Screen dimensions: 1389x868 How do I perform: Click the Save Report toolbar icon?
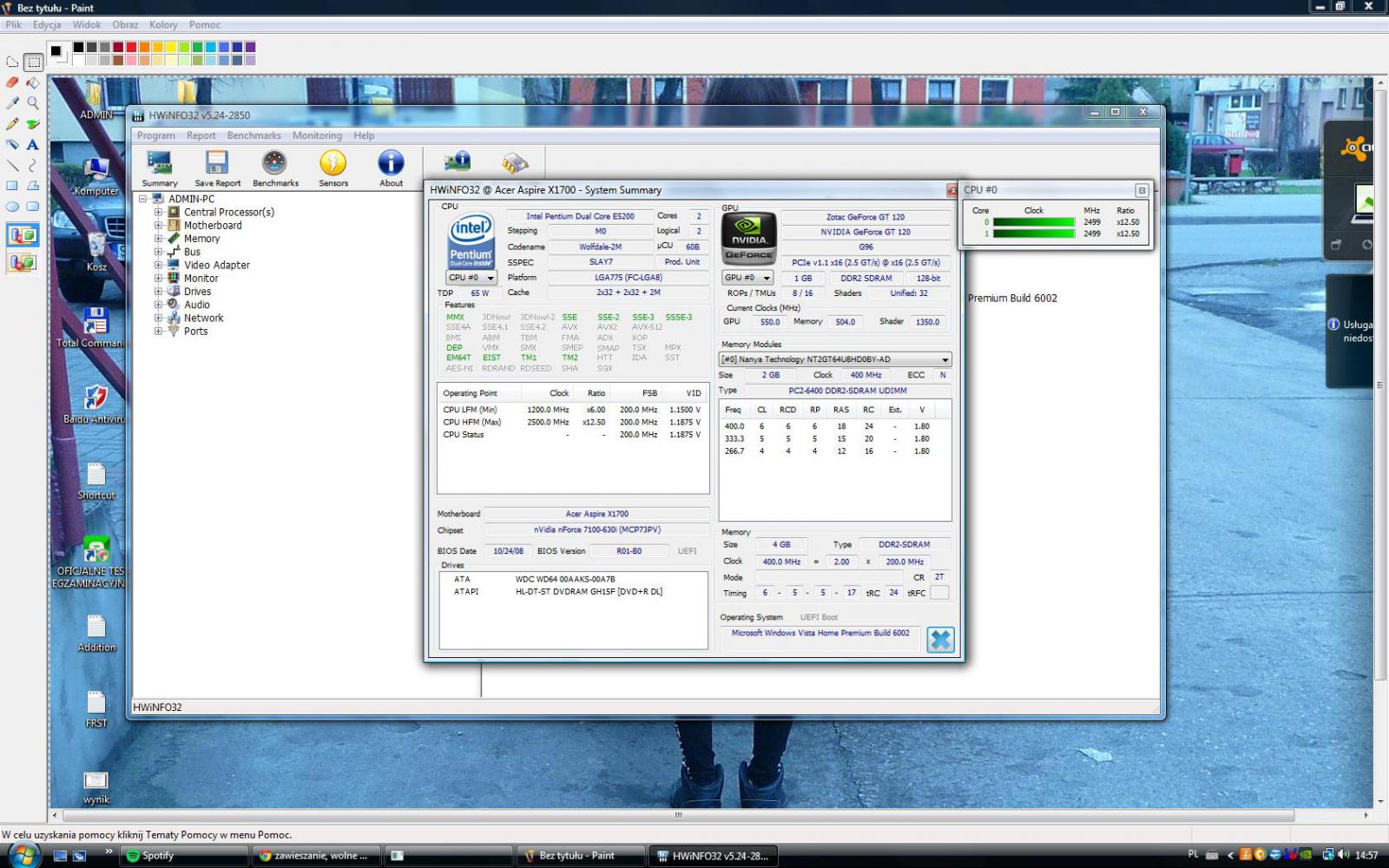point(217,168)
